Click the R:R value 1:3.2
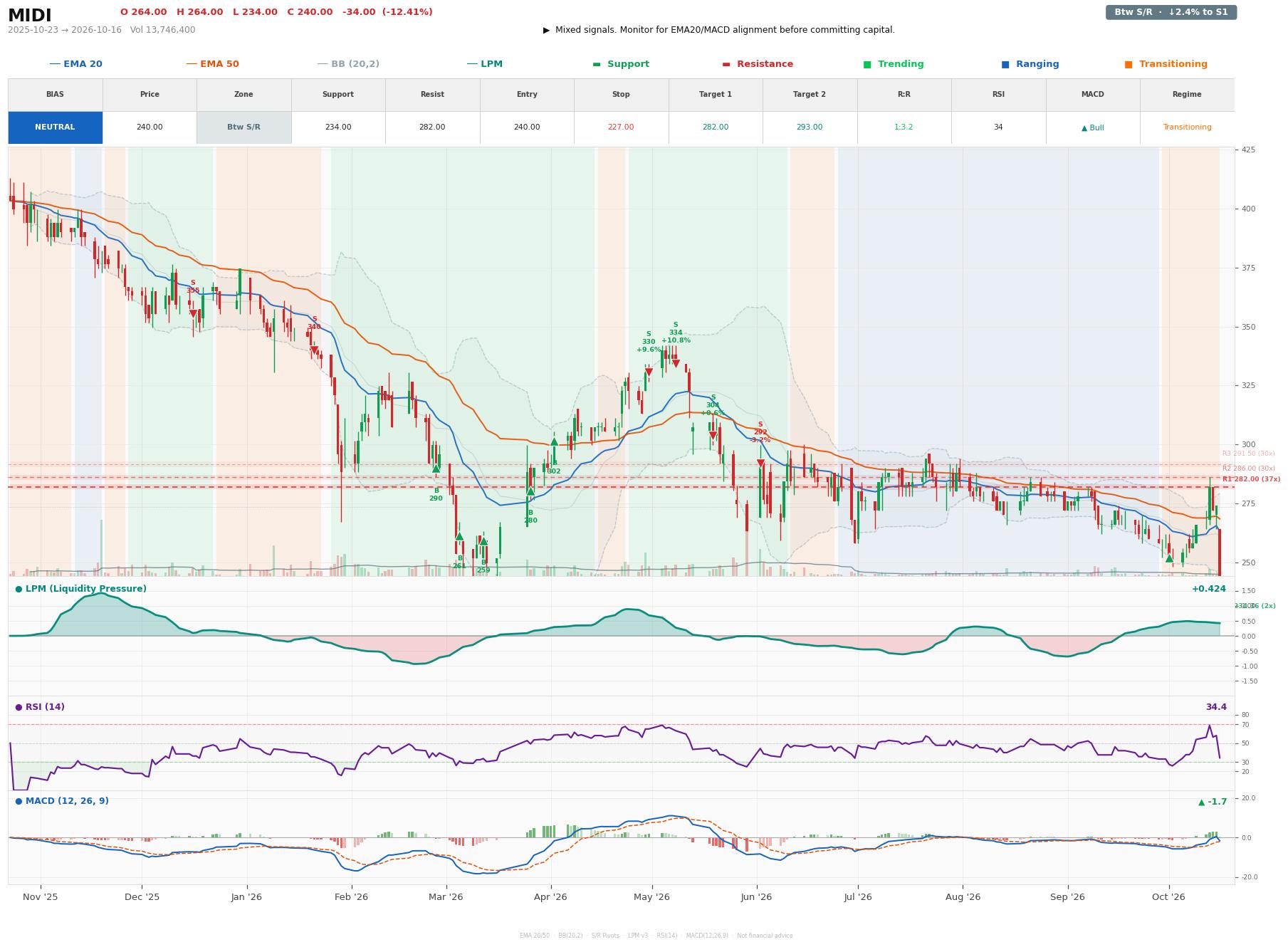Screen dimensions: 1288x947 [904, 127]
